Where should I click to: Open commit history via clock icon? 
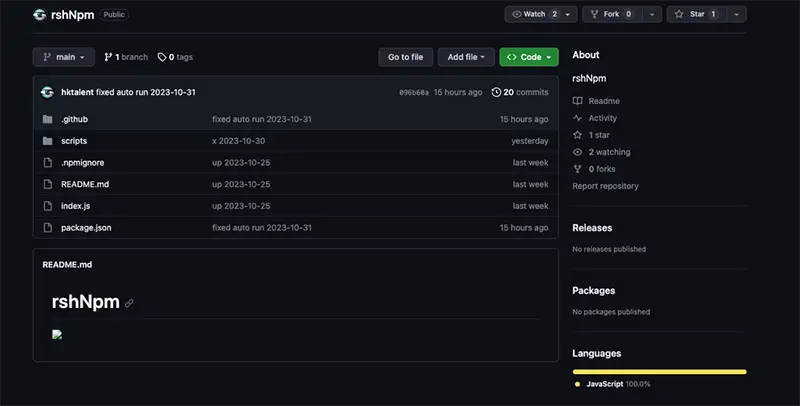(496, 92)
